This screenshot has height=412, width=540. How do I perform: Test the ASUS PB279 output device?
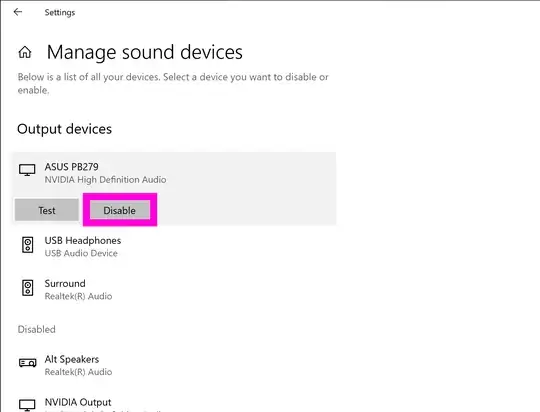click(x=47, y=210)
